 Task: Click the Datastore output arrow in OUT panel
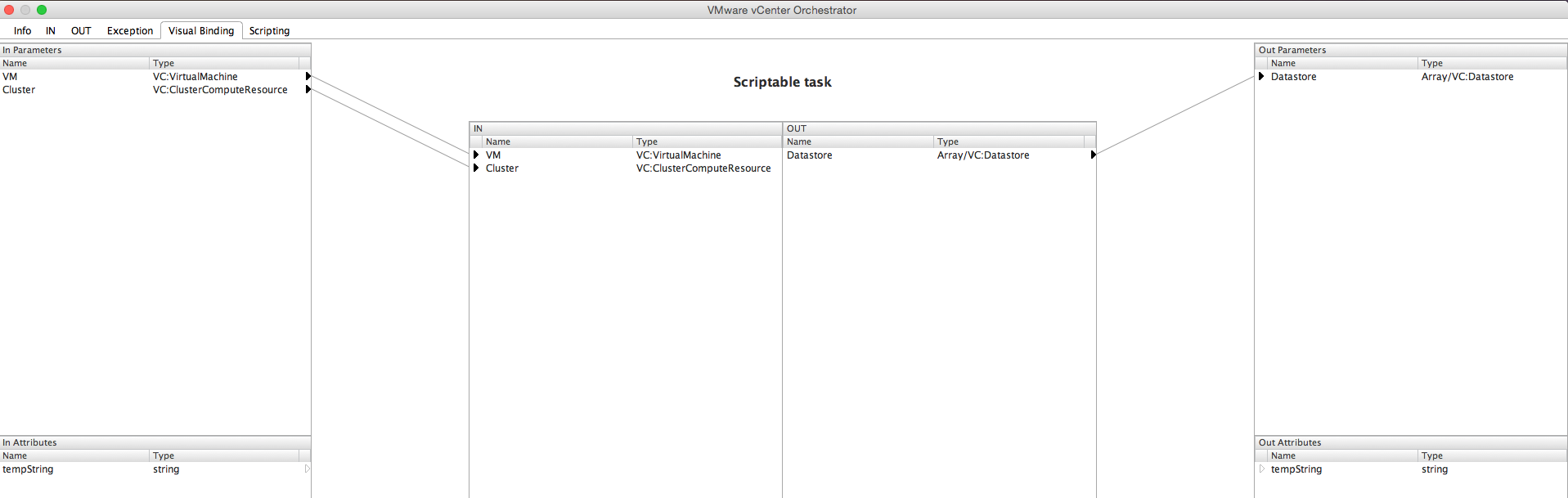point(1093,155)
